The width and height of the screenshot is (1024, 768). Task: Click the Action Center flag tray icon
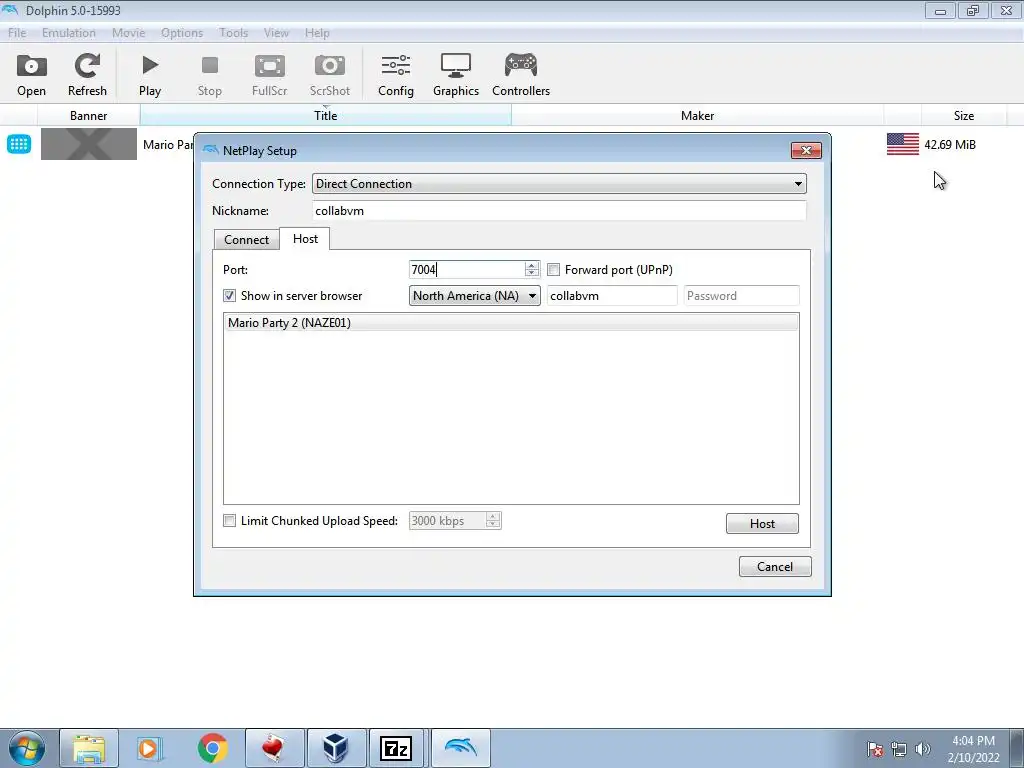click(x=875, y=749)
